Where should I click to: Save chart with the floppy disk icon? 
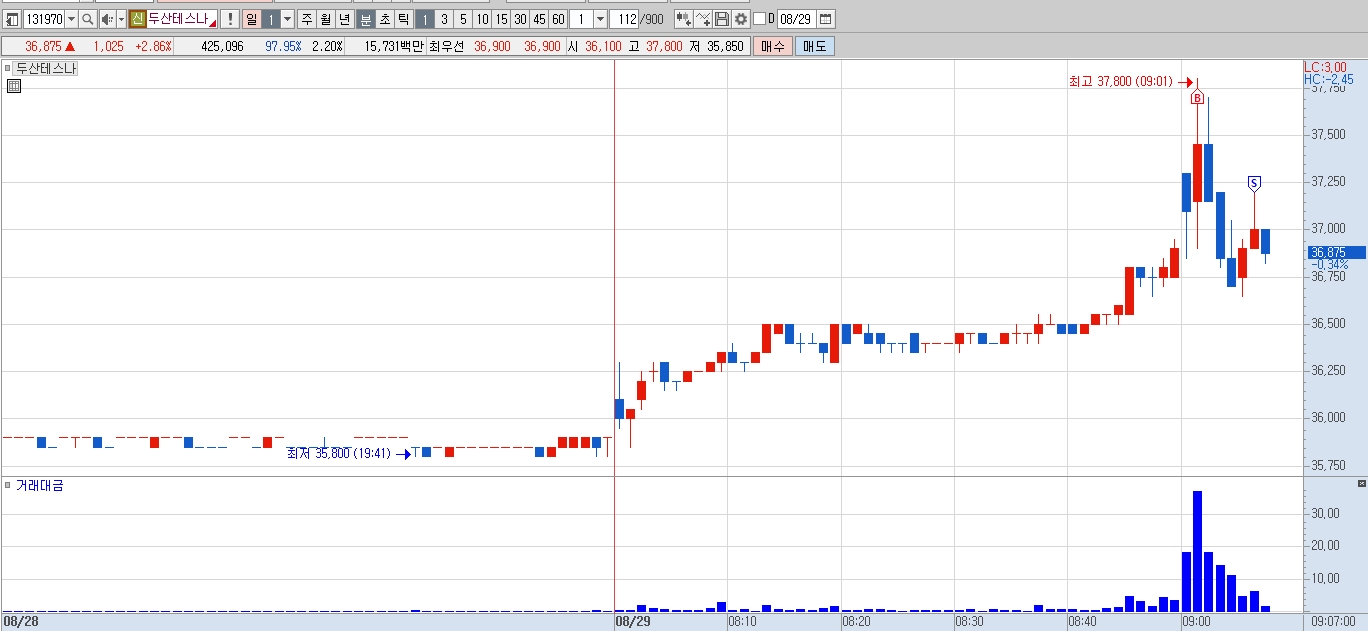[722, 19]
